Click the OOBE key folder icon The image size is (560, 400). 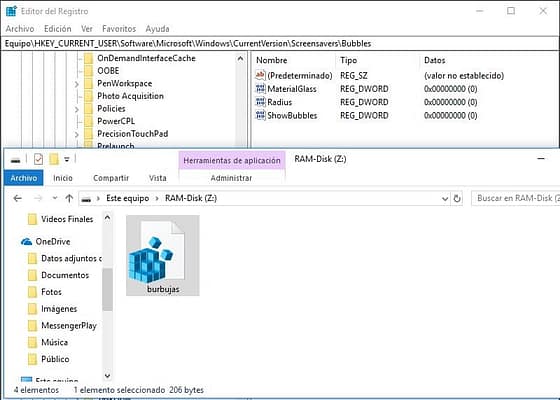coord(89,71)
